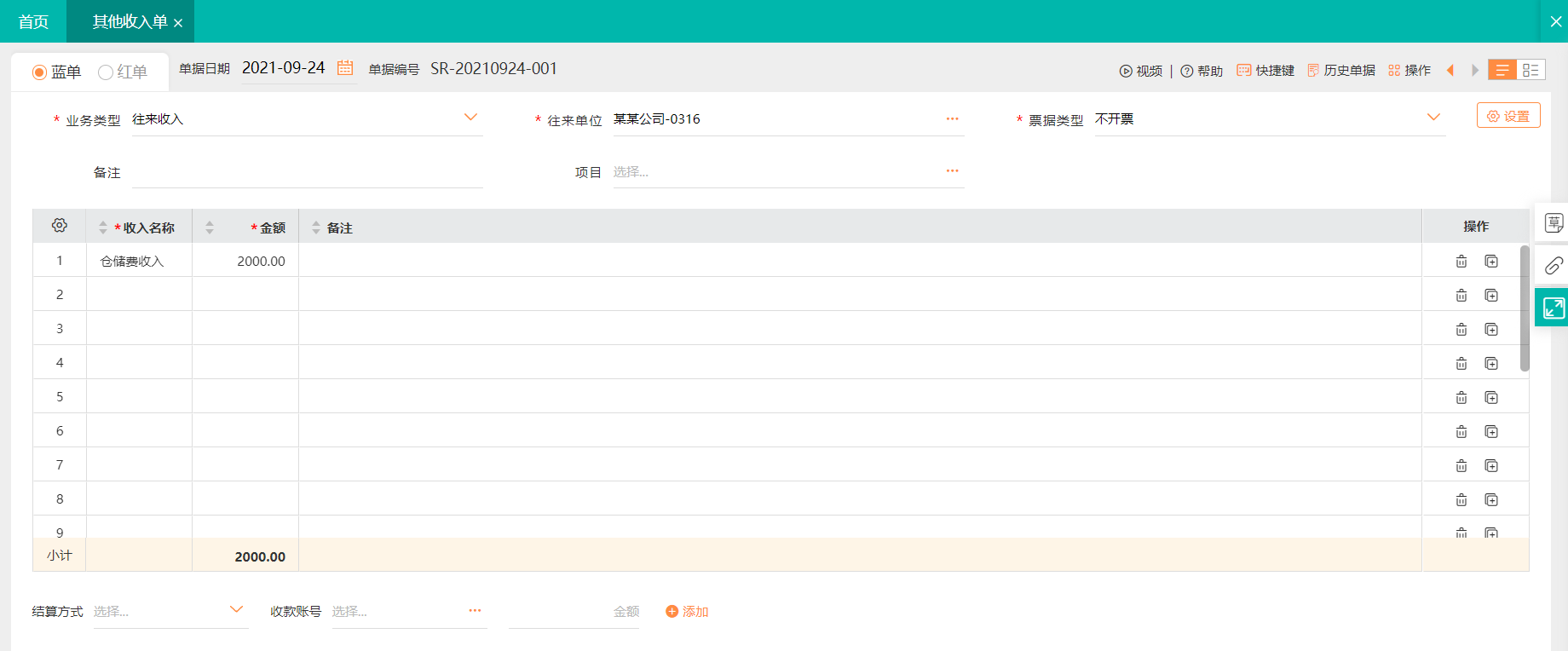Open 往来单位 selector ellipsis
Viewport: 1568px width, 651px height.
(952, 118)
